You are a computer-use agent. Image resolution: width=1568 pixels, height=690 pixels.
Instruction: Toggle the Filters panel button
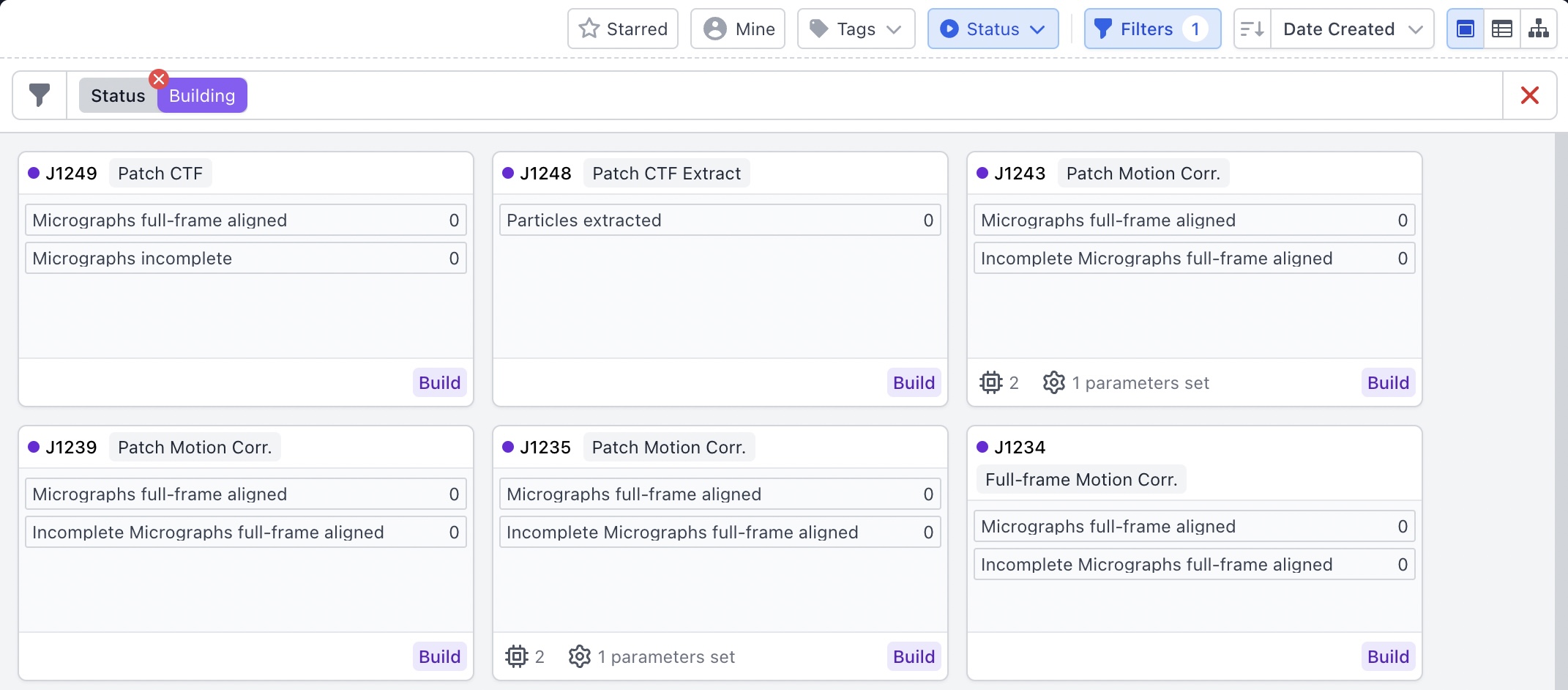coord(1151,29)
